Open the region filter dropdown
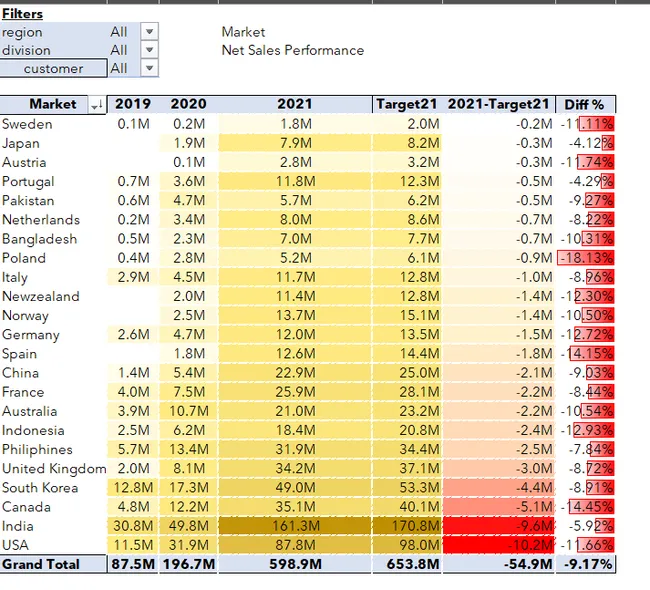 click(x=149, y=32)
